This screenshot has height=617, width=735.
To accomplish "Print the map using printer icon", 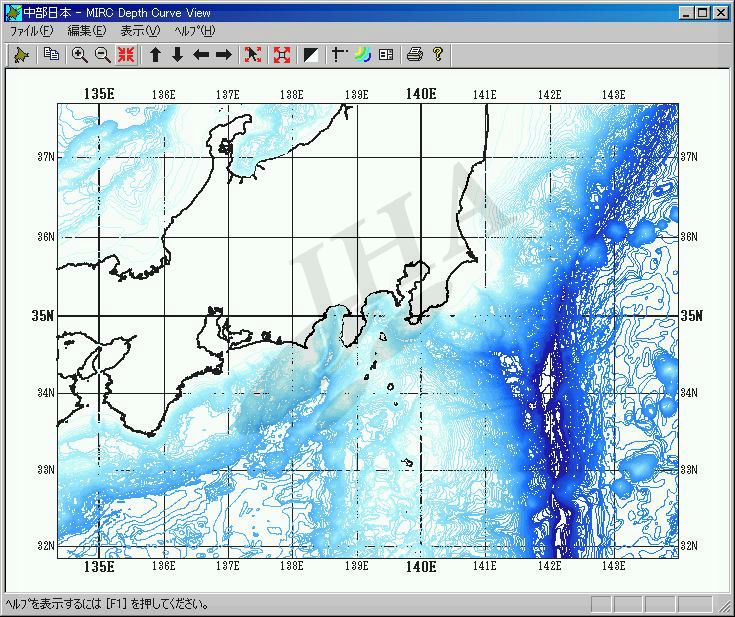I will [x=415, y=55].
